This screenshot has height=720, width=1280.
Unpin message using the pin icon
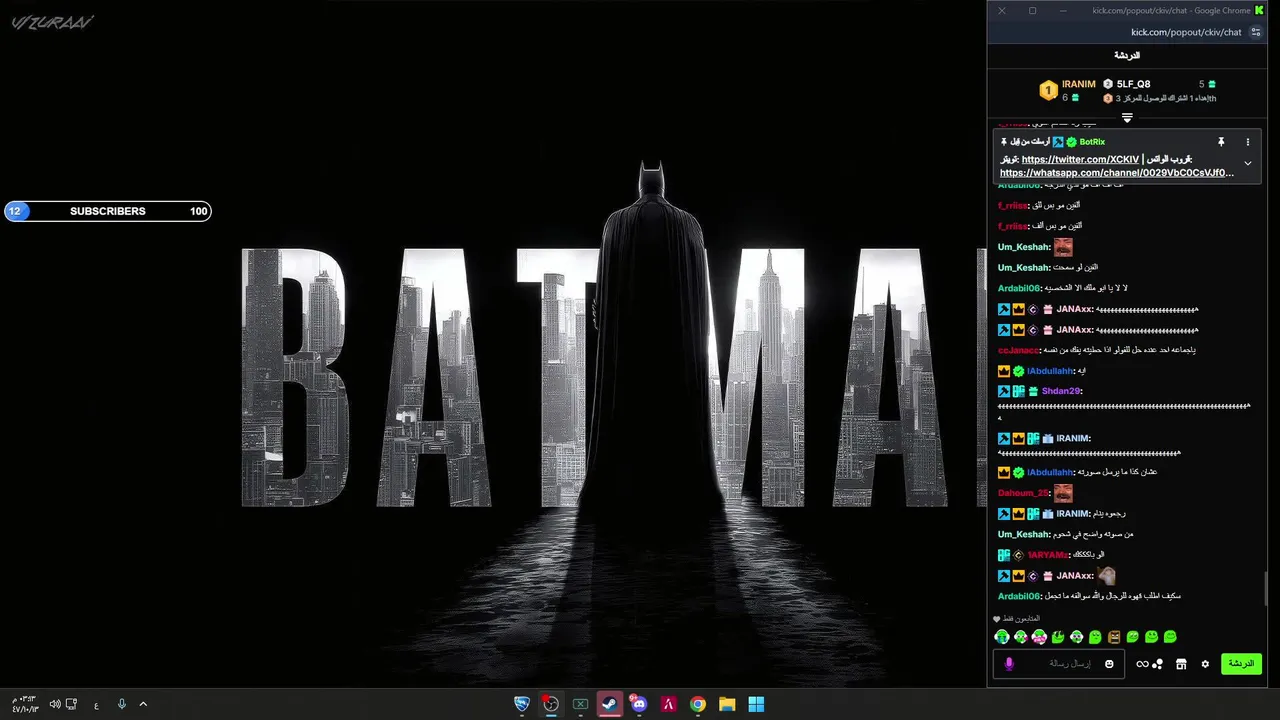point(1221,142)
